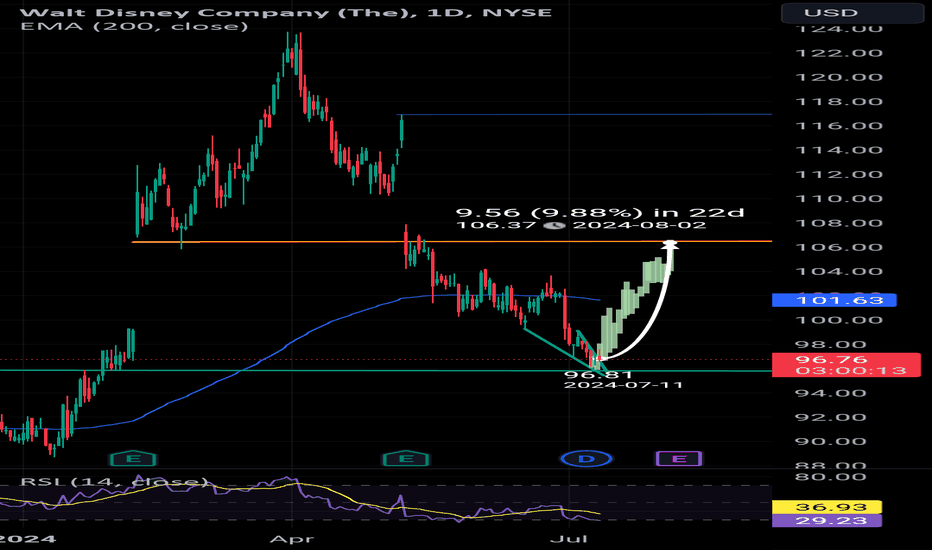Click the 80.00 RSI axis level

pos(831,477)
